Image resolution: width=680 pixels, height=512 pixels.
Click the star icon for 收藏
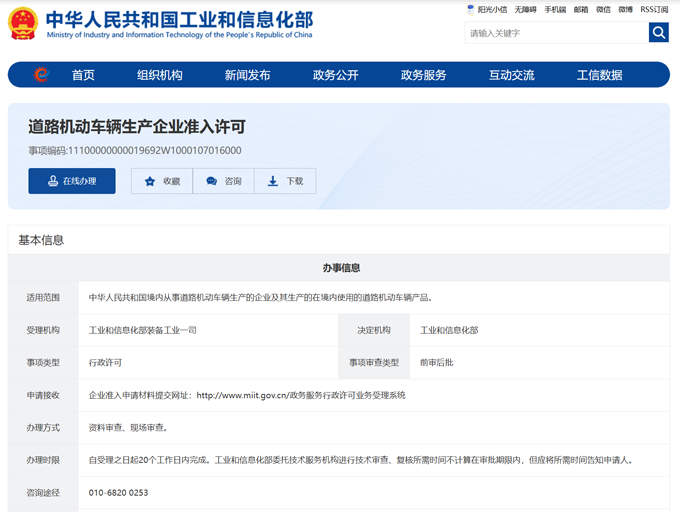click(150, 181)
